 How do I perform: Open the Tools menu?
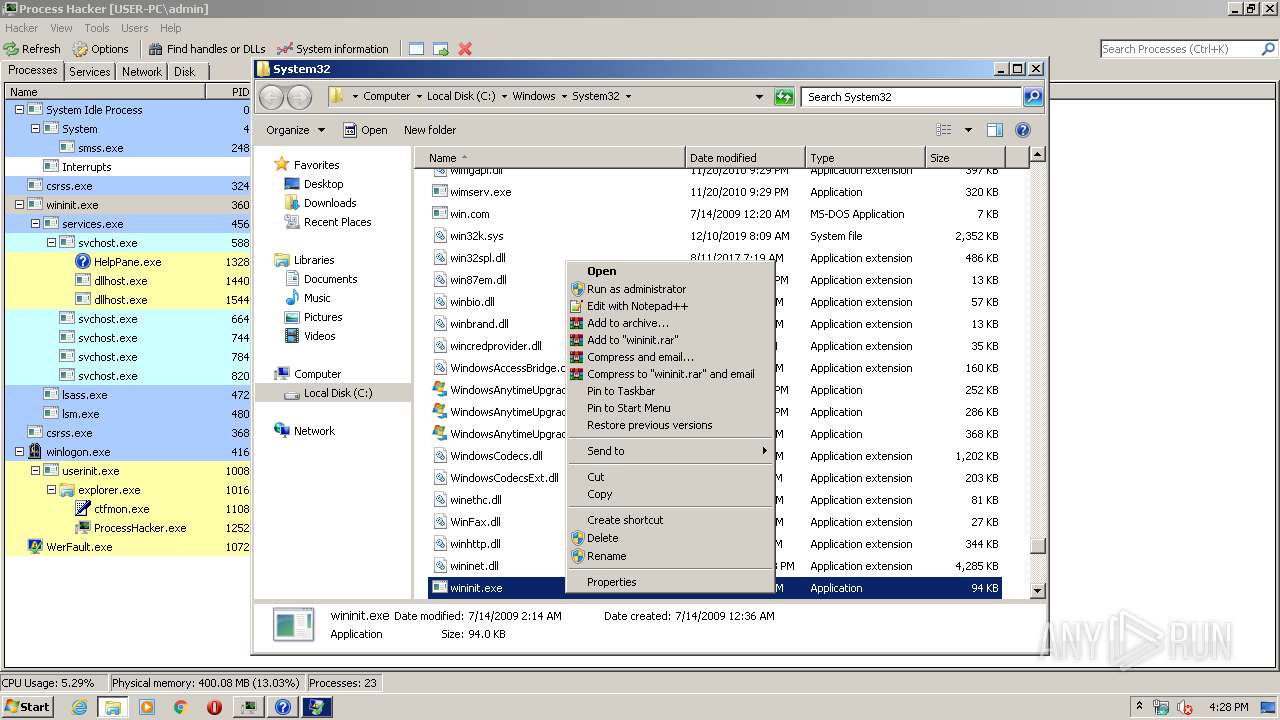97,28
